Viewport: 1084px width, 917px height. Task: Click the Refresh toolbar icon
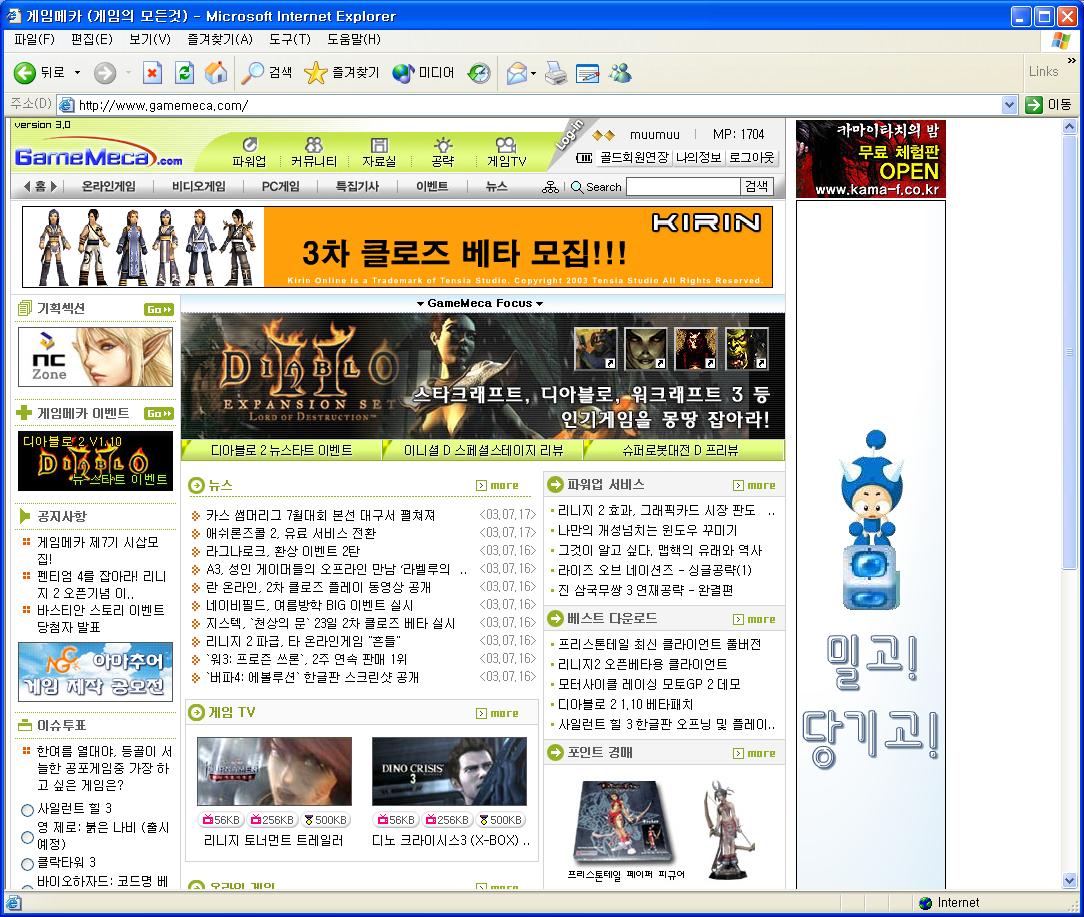pos(184,72)
